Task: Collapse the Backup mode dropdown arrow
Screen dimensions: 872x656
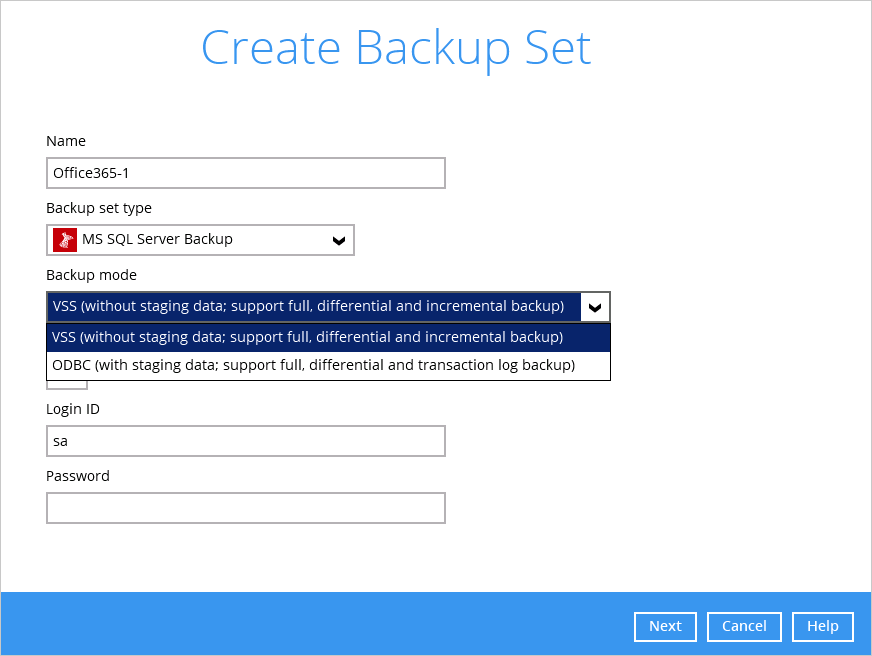Action: pos(595,307)
